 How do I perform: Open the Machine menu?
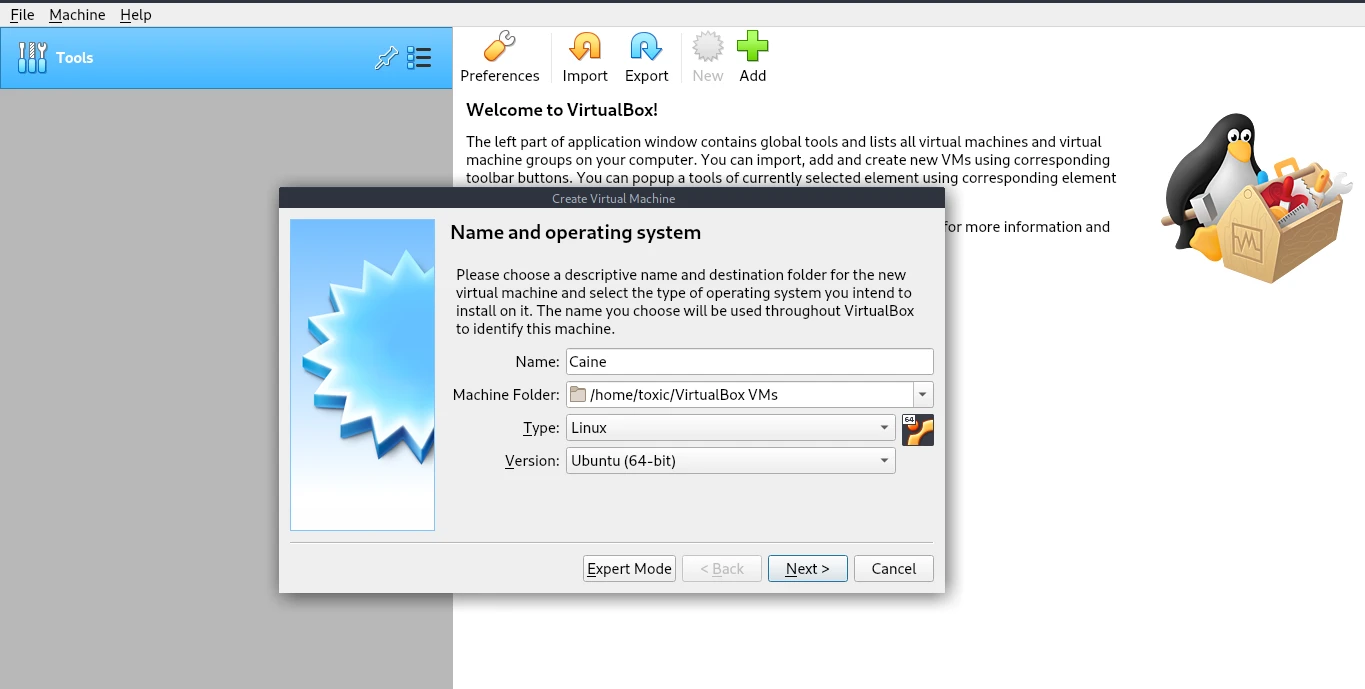point(77,14)
